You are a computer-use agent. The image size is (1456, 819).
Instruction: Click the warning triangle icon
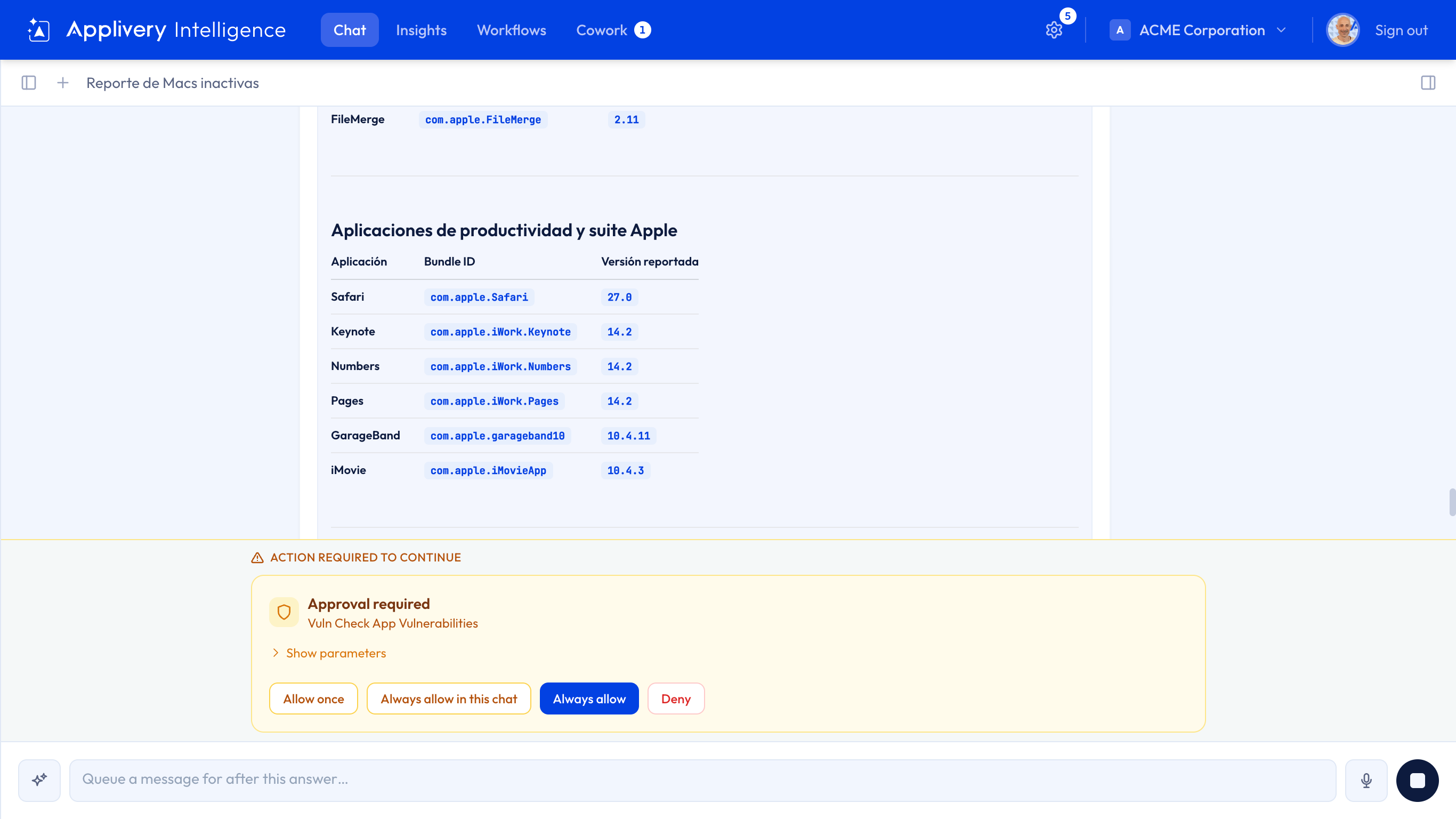click(x=257, y=558)
